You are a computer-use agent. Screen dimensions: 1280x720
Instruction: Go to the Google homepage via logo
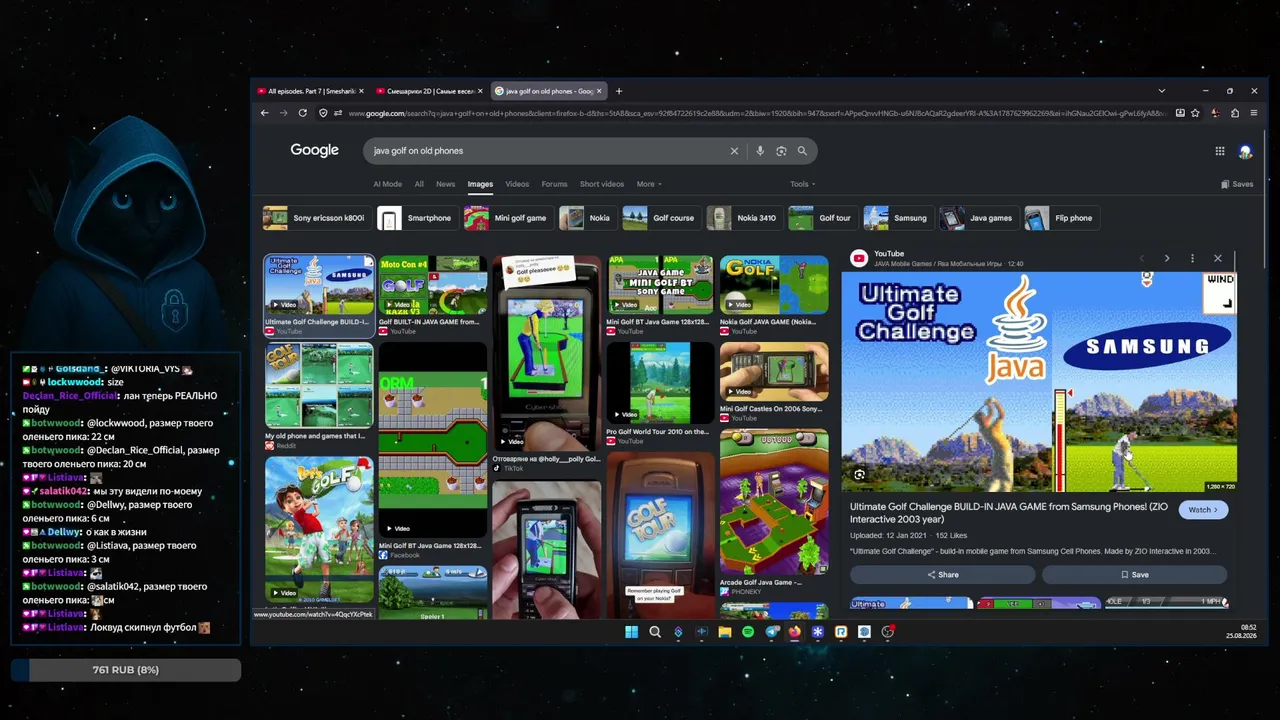[x=314, y=150]
